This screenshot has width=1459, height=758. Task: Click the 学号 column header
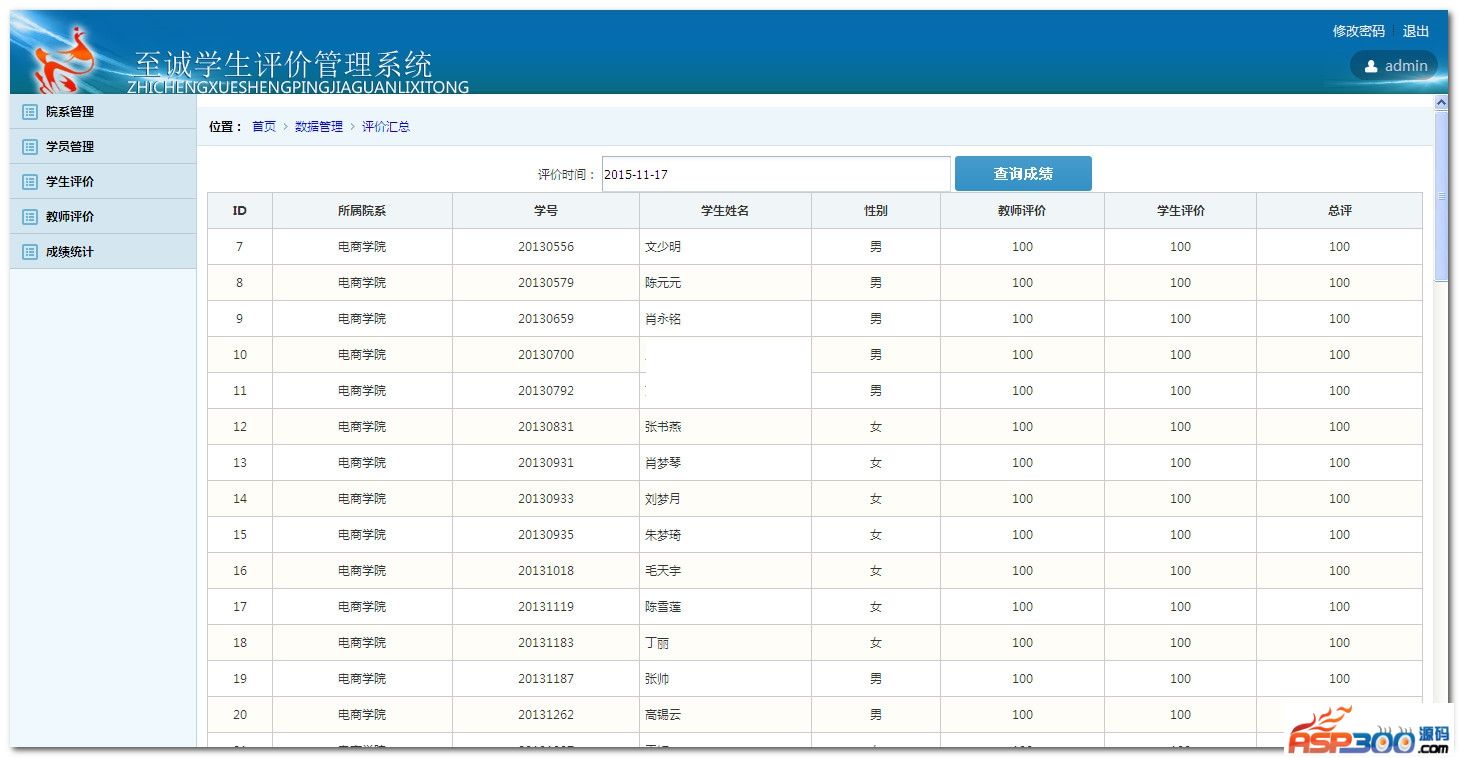point(545,211)
